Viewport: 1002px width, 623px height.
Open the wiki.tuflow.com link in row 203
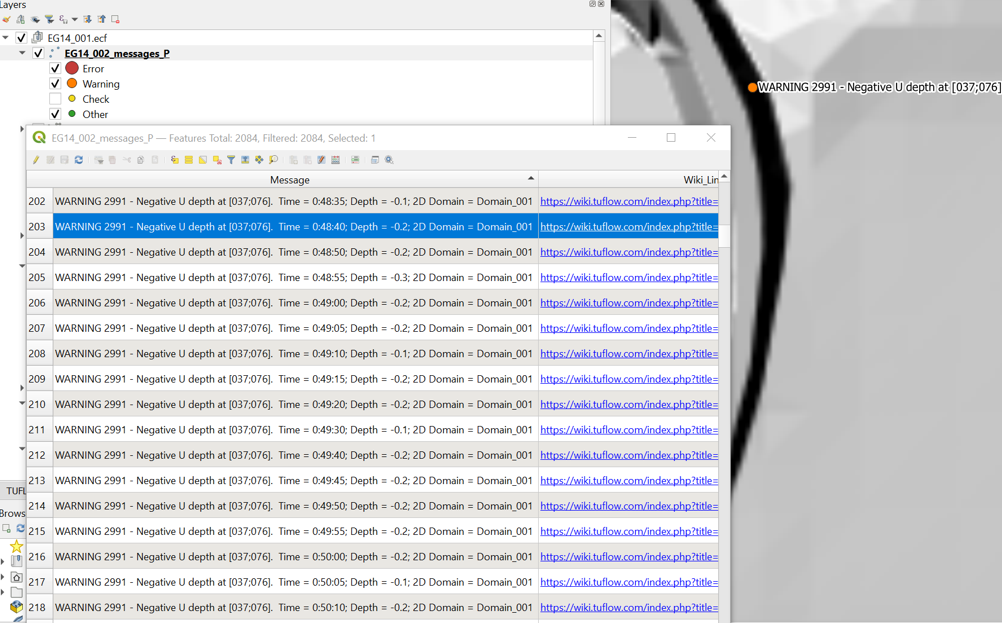627,226
